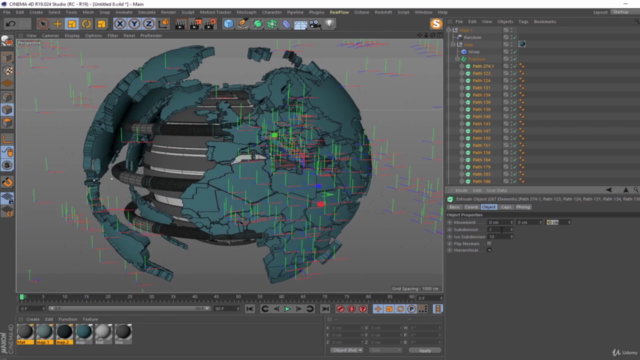Image resolution: width=640 pixels, height=360 pixels.
Task: Open Object Manager Tags menu
Action: 523,22
